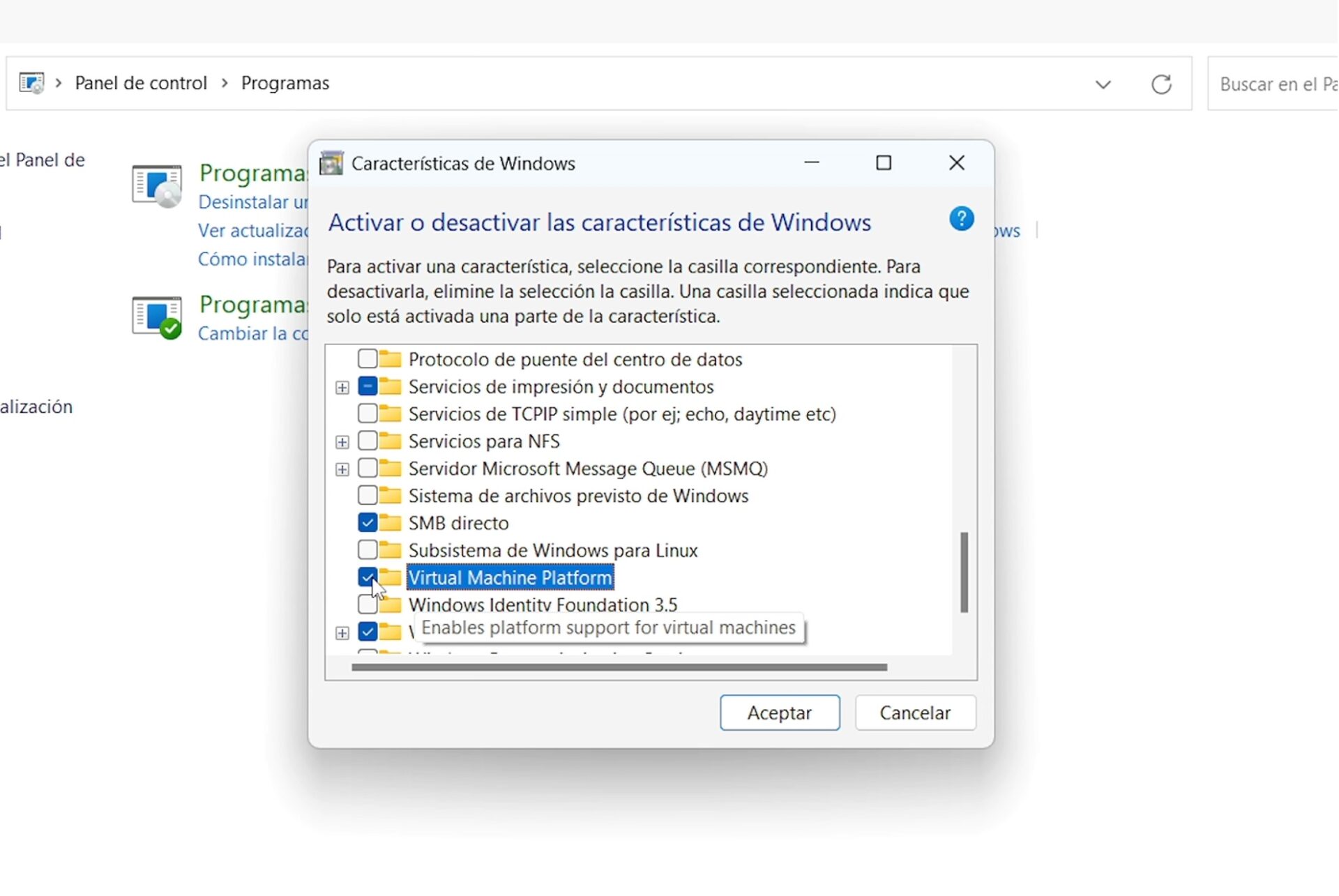Click the Cancelar button
Screen dimensions: 1339x896
pyautogui.click(x=915, y=713)
